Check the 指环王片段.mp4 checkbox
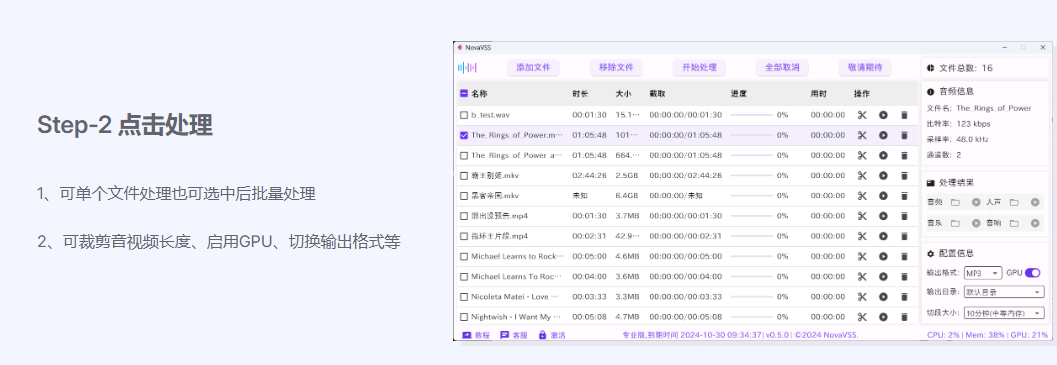The width and height of the screenshot is (1057, 365). 464,236
